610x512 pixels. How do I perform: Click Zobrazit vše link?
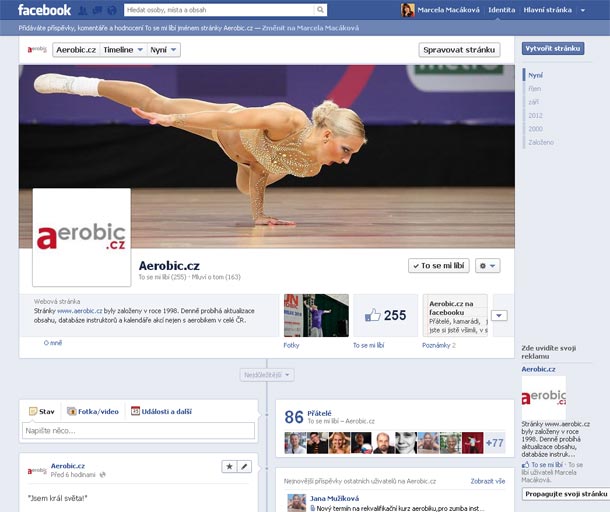pos(488,481)
